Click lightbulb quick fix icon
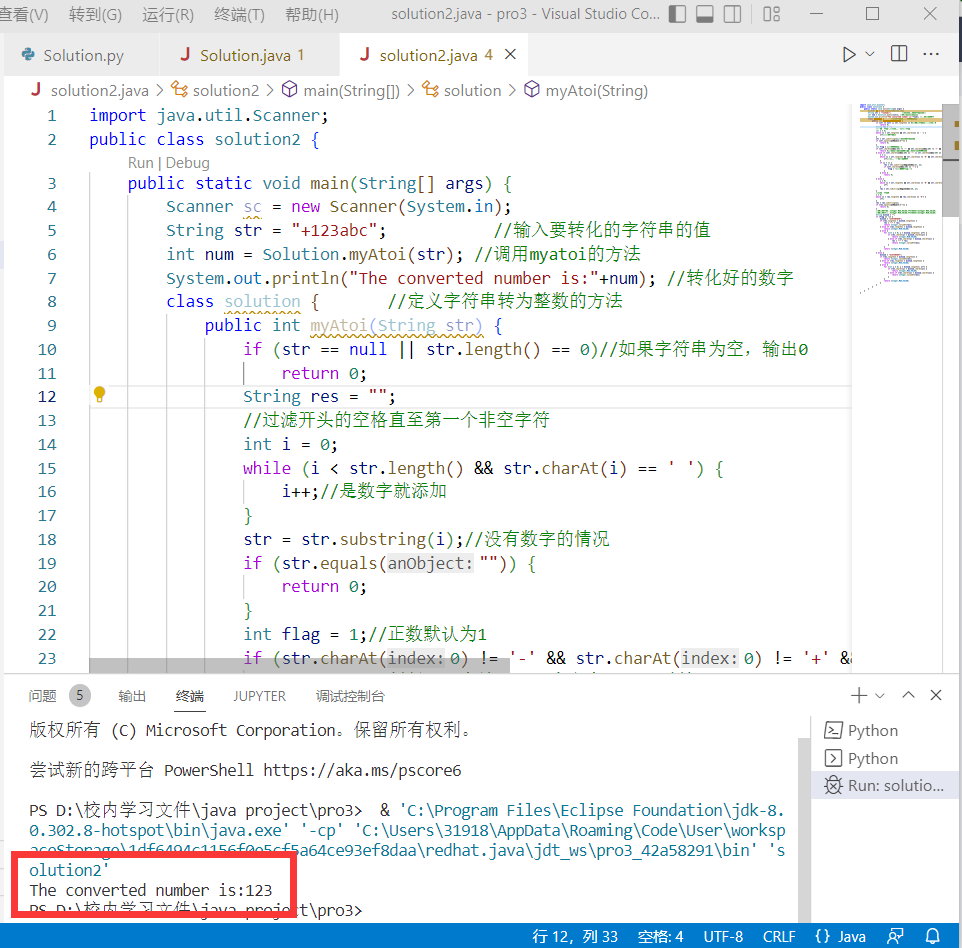Image resolution: width=962 pixels, height=948 pixels. [99, 395]
